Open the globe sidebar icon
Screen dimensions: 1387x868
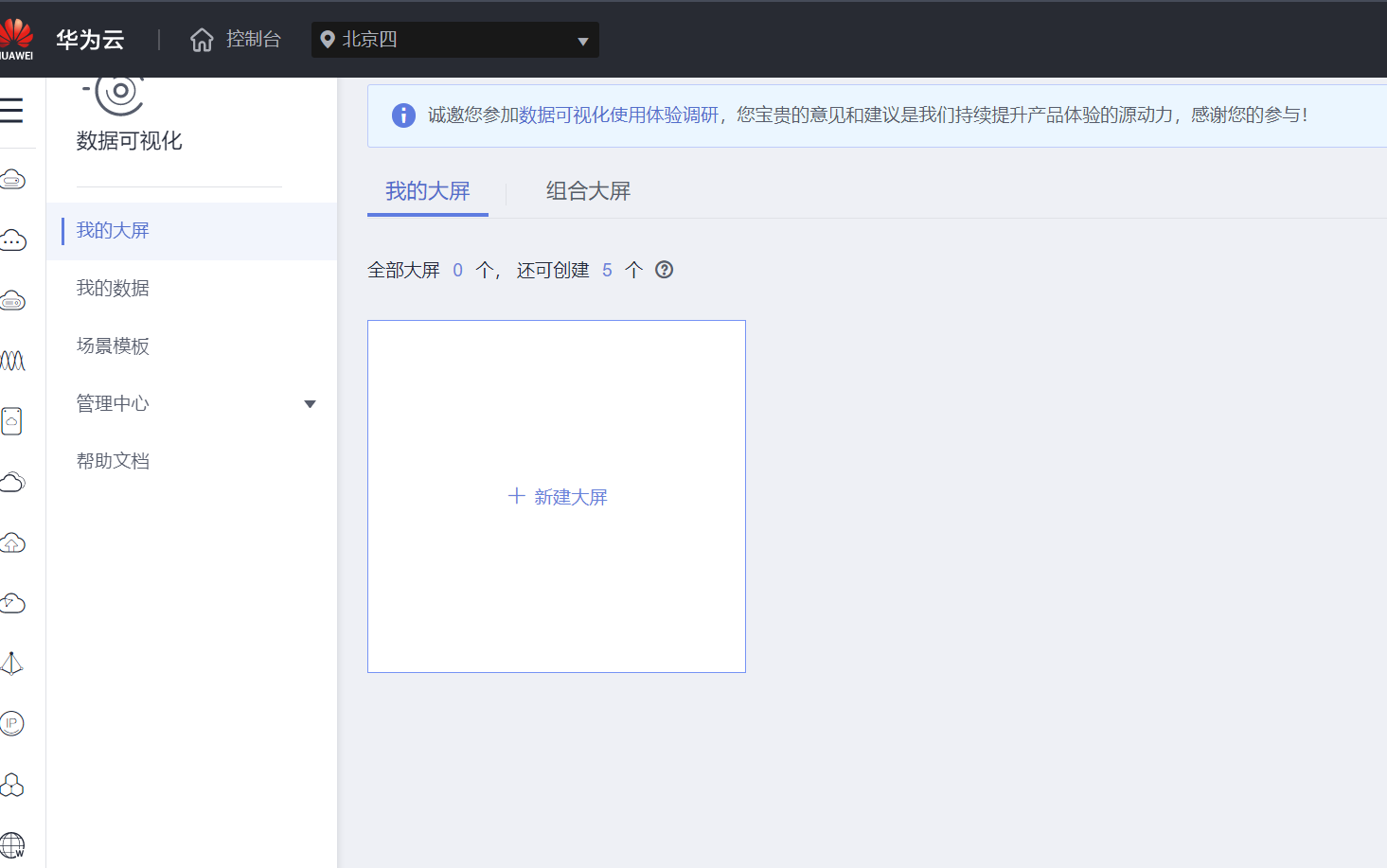(x=12, y=844)
